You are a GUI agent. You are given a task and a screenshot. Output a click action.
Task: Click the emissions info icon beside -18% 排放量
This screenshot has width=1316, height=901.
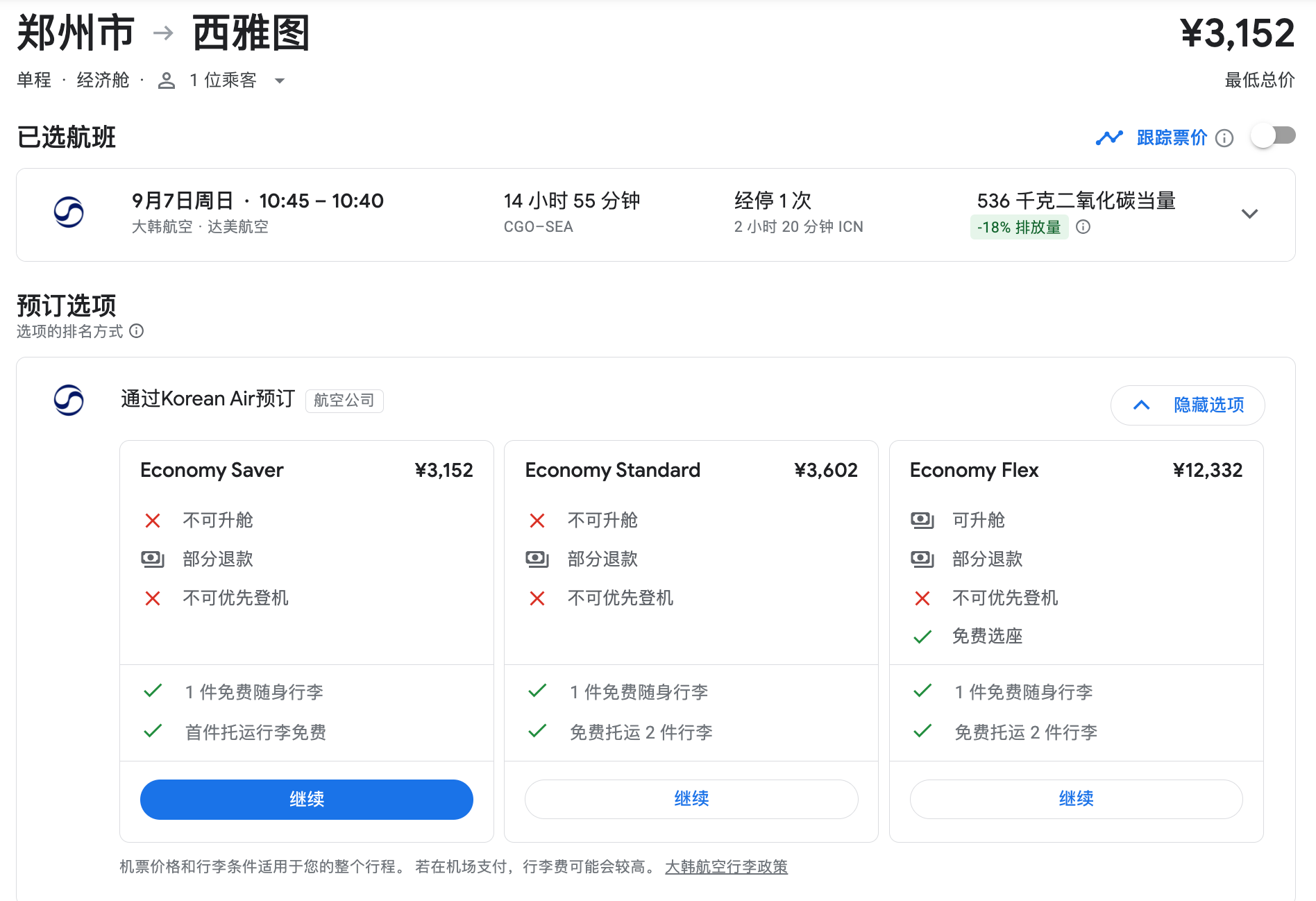tap(1083, 227)
